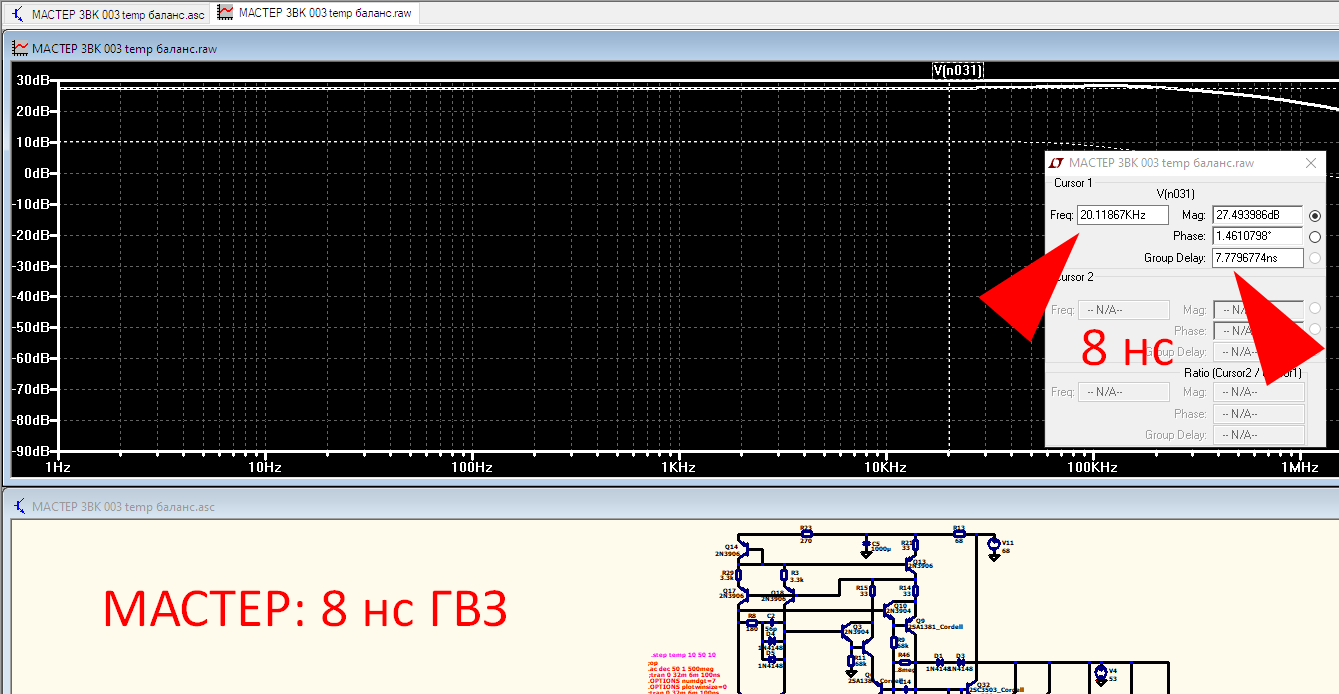Select the Mag radio button for Cursor 1
1339x694 pixels.
[1314, 215]
